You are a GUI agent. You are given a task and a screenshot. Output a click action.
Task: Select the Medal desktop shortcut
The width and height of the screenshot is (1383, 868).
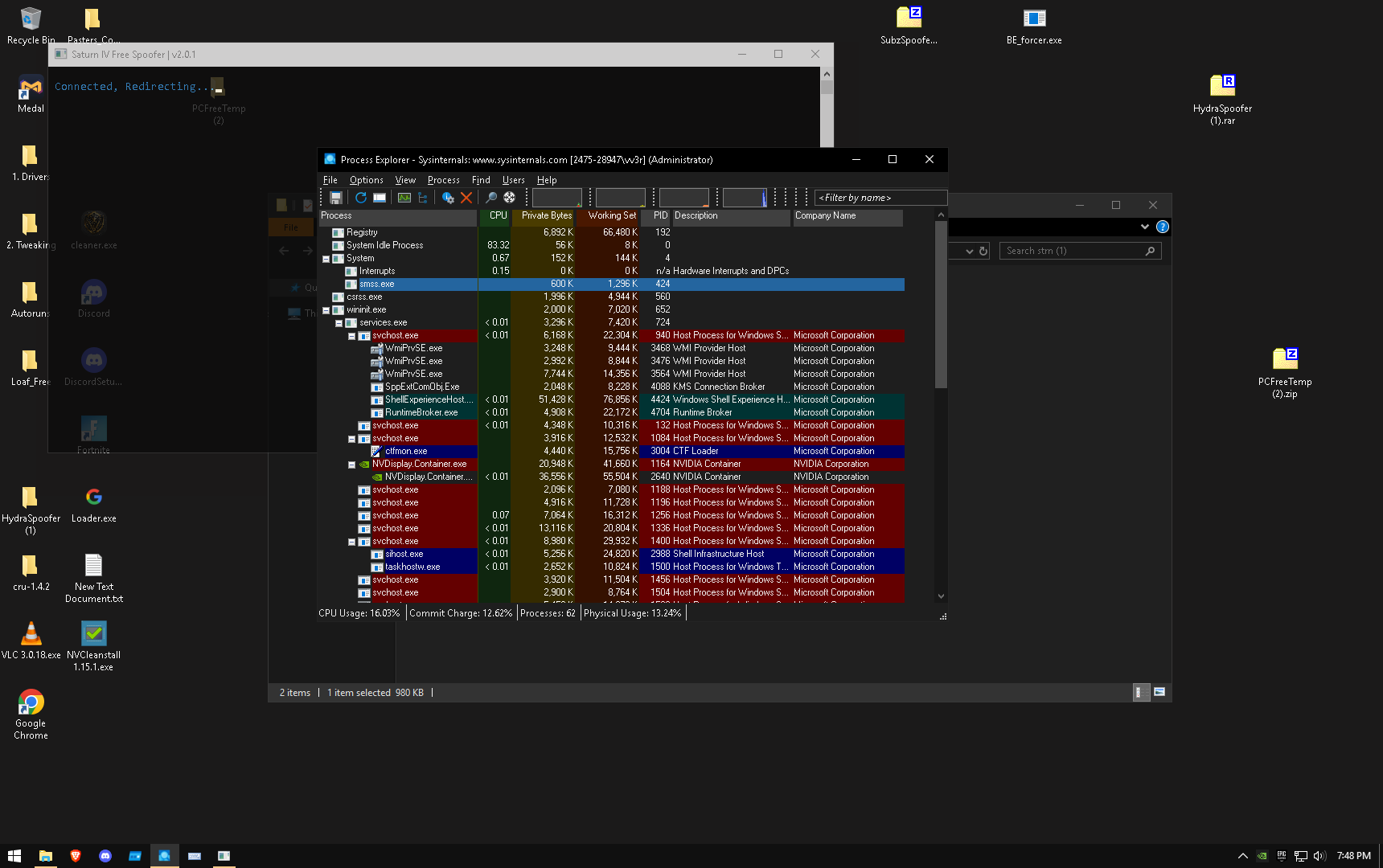pyautogui.click(x=31, y=94)
